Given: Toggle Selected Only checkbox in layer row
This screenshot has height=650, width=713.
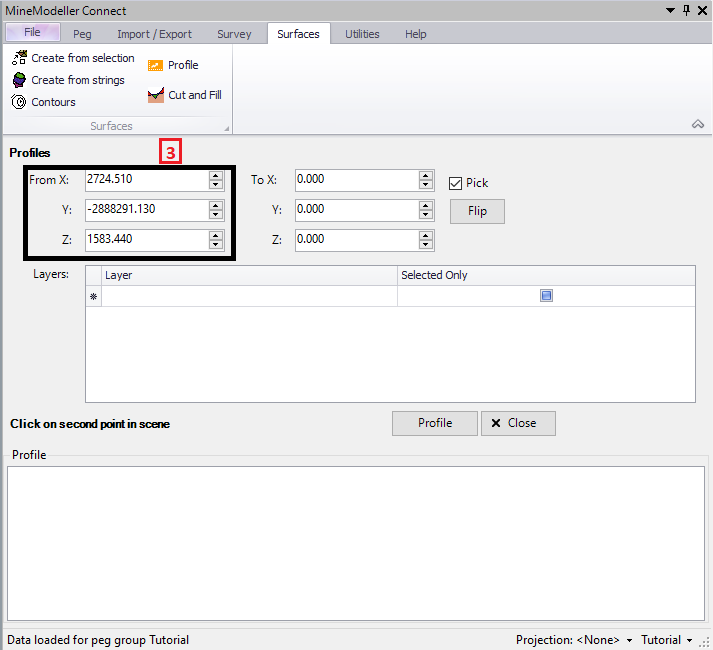Looking at the screenshot, I should [546, 296].
